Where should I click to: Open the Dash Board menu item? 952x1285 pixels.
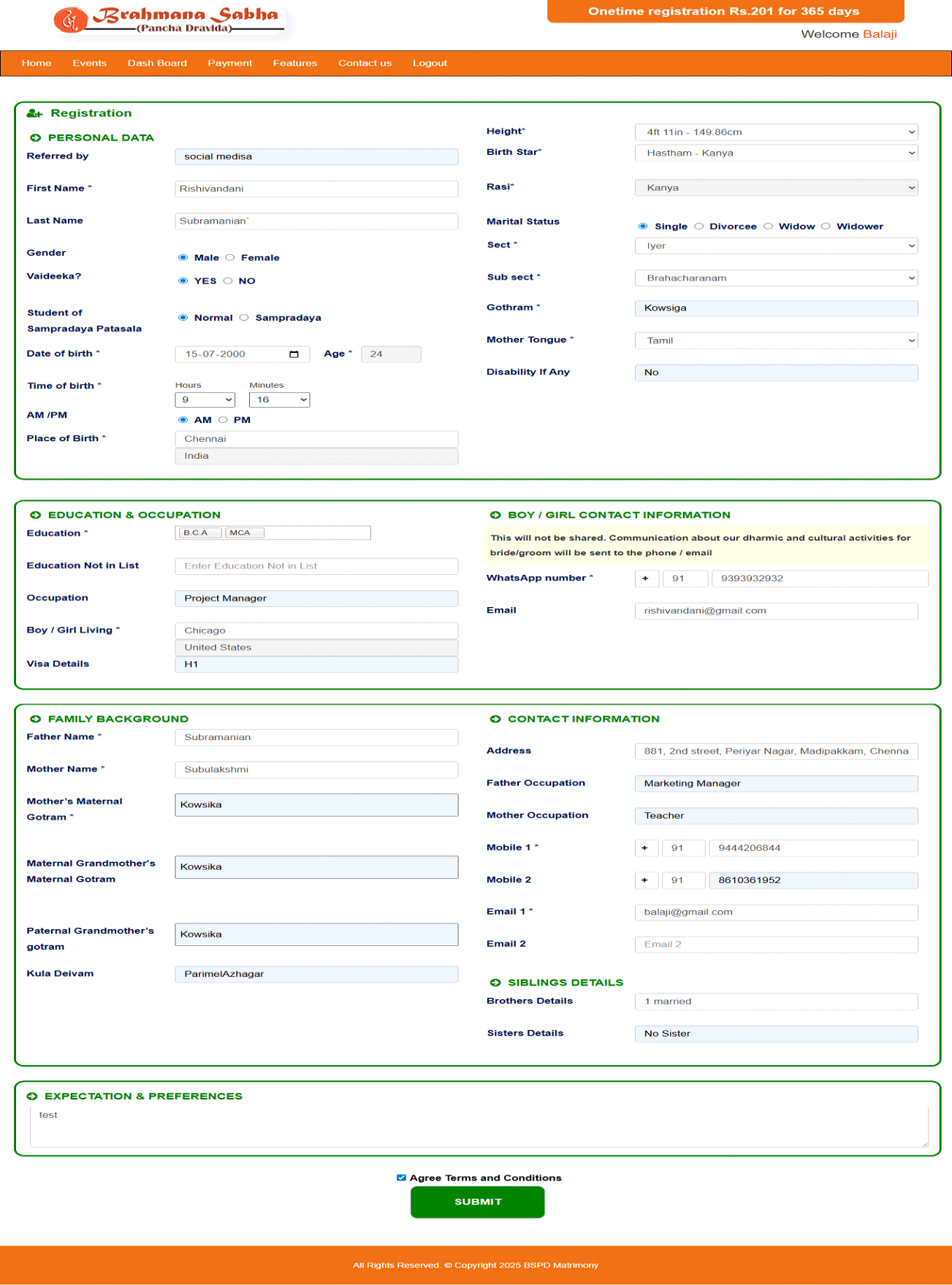coord(157,64)
